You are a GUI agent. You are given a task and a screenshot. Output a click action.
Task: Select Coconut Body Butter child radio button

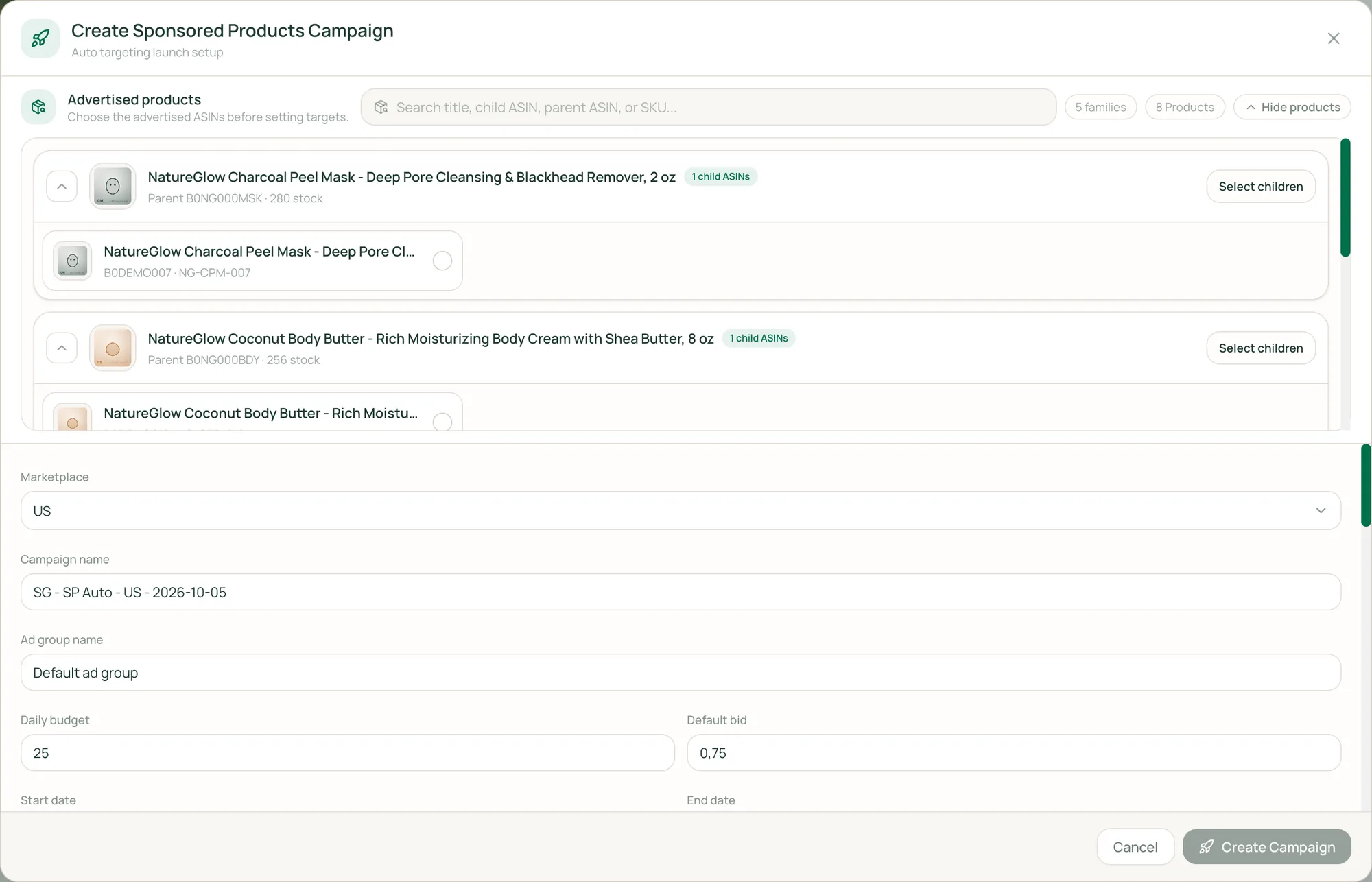pos(442,422)
